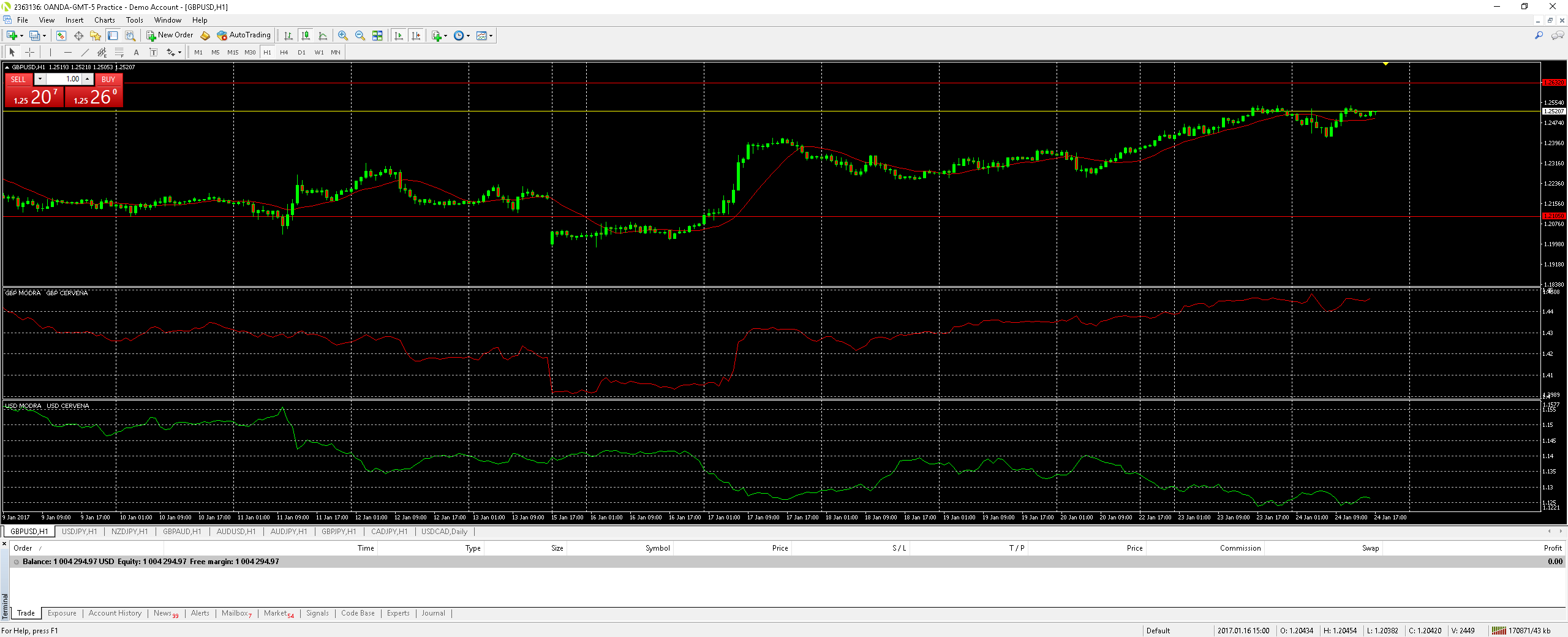Image resolution: width=1568 pixels, height=637 pixels.
Task: Select the Text Label tool
Action: click(x=137, y=53)
